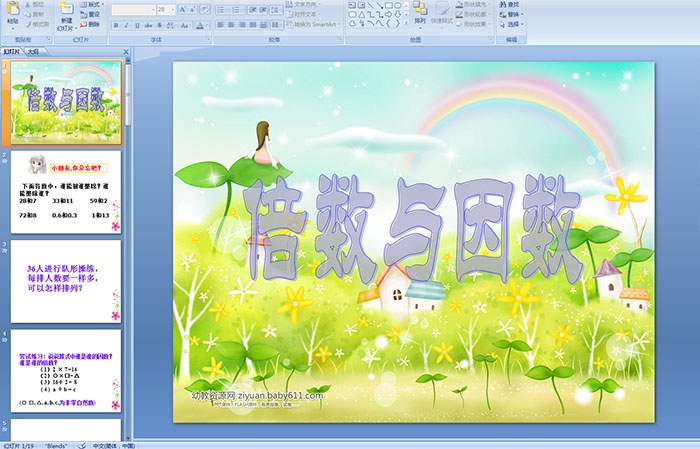Select slide 2 thumbnail with 小朋友 question
The height and width of the screenshot is (449, 700).
click(66, 192)
